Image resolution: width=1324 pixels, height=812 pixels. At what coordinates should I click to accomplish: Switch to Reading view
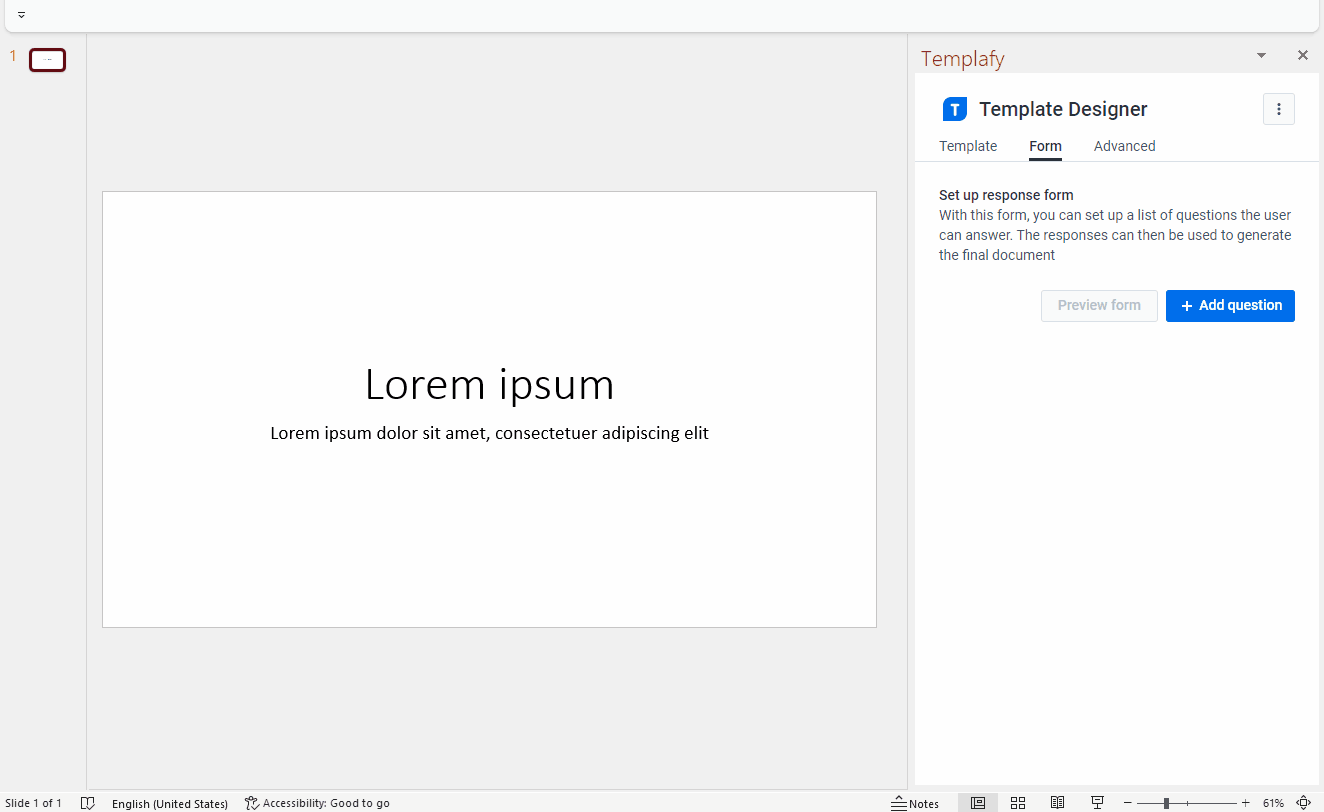coord(1057,802)
